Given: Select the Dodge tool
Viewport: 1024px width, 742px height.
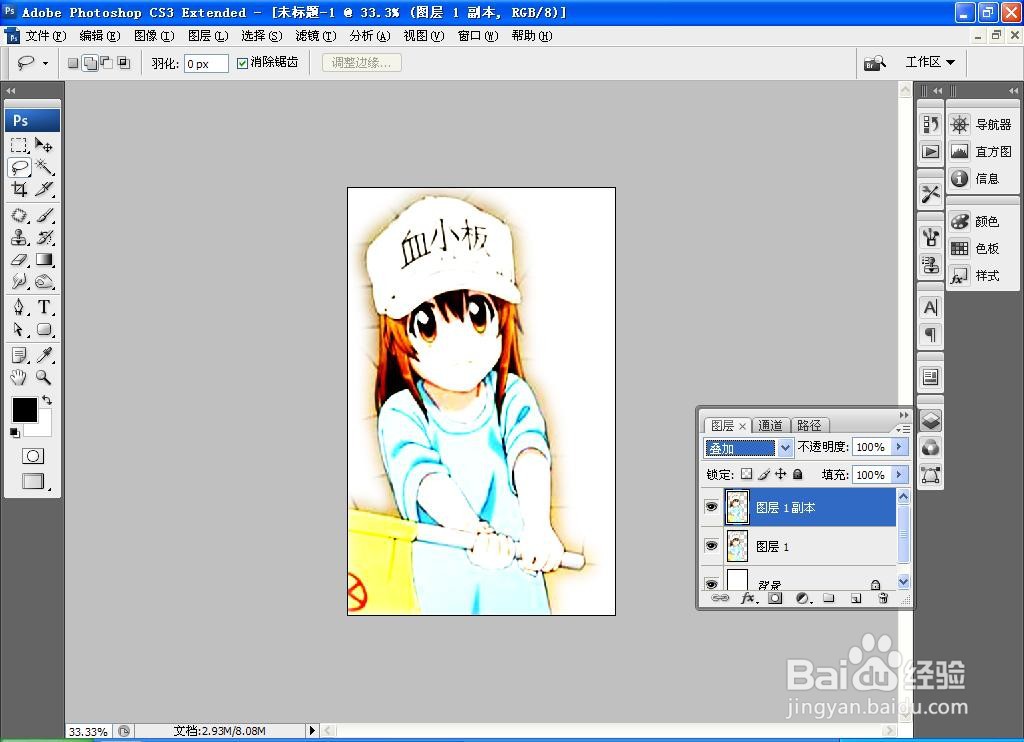Looking at the screenshot, I should (44, 282).
